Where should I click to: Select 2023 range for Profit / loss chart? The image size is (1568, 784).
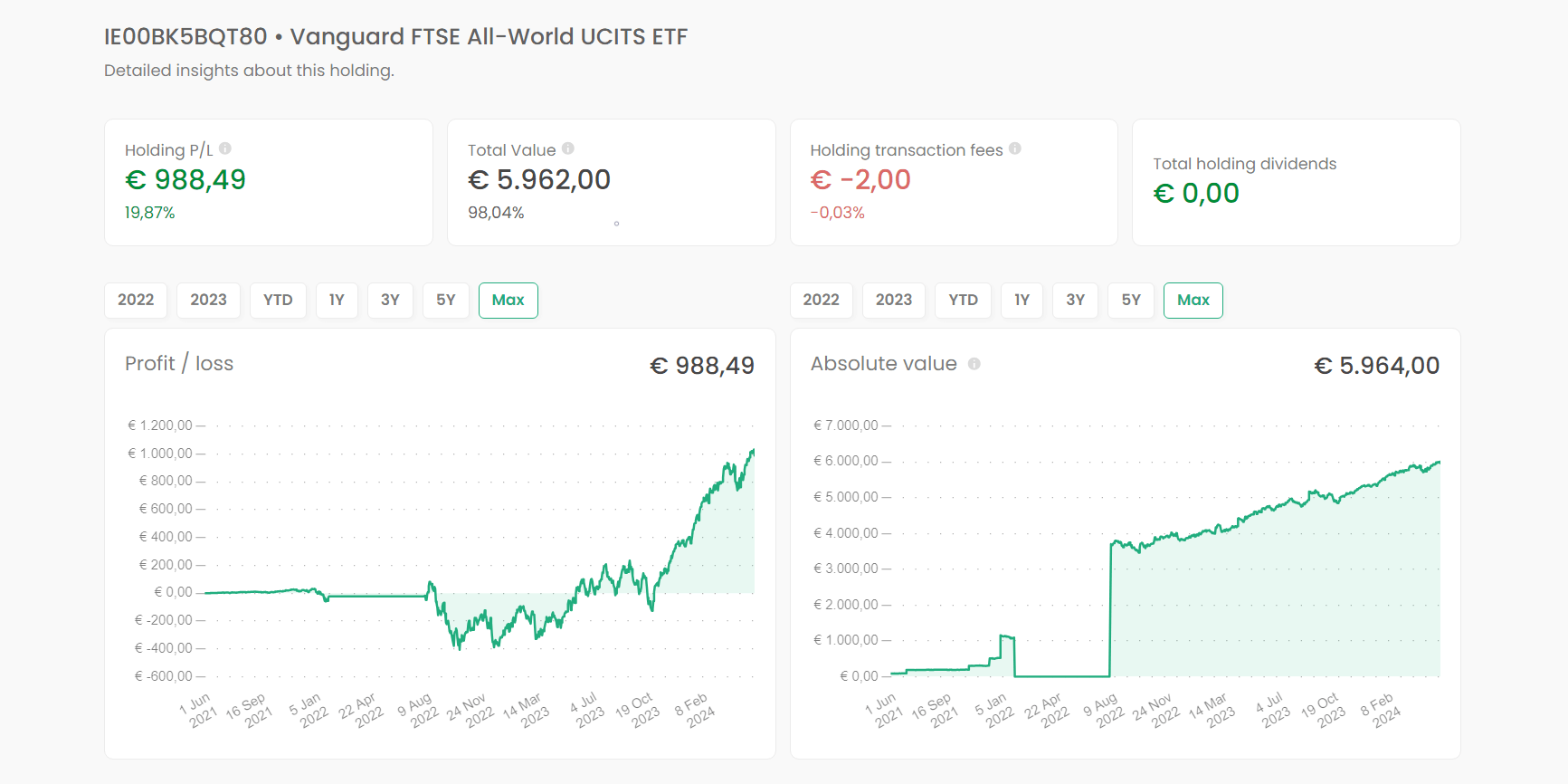point(208,301)
